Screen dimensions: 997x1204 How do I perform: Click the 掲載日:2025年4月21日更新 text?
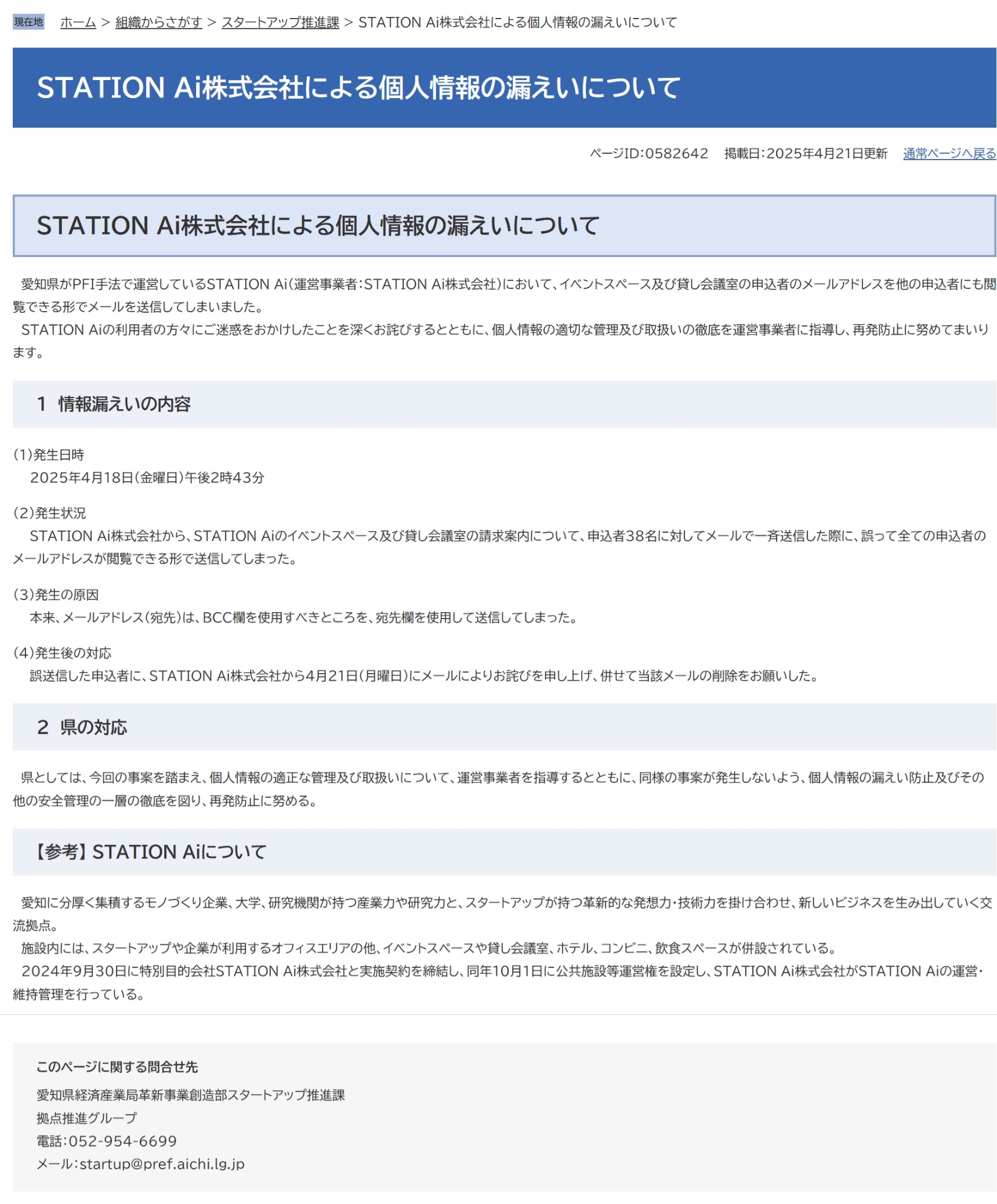pyautogui.click(x=805, y=153)
